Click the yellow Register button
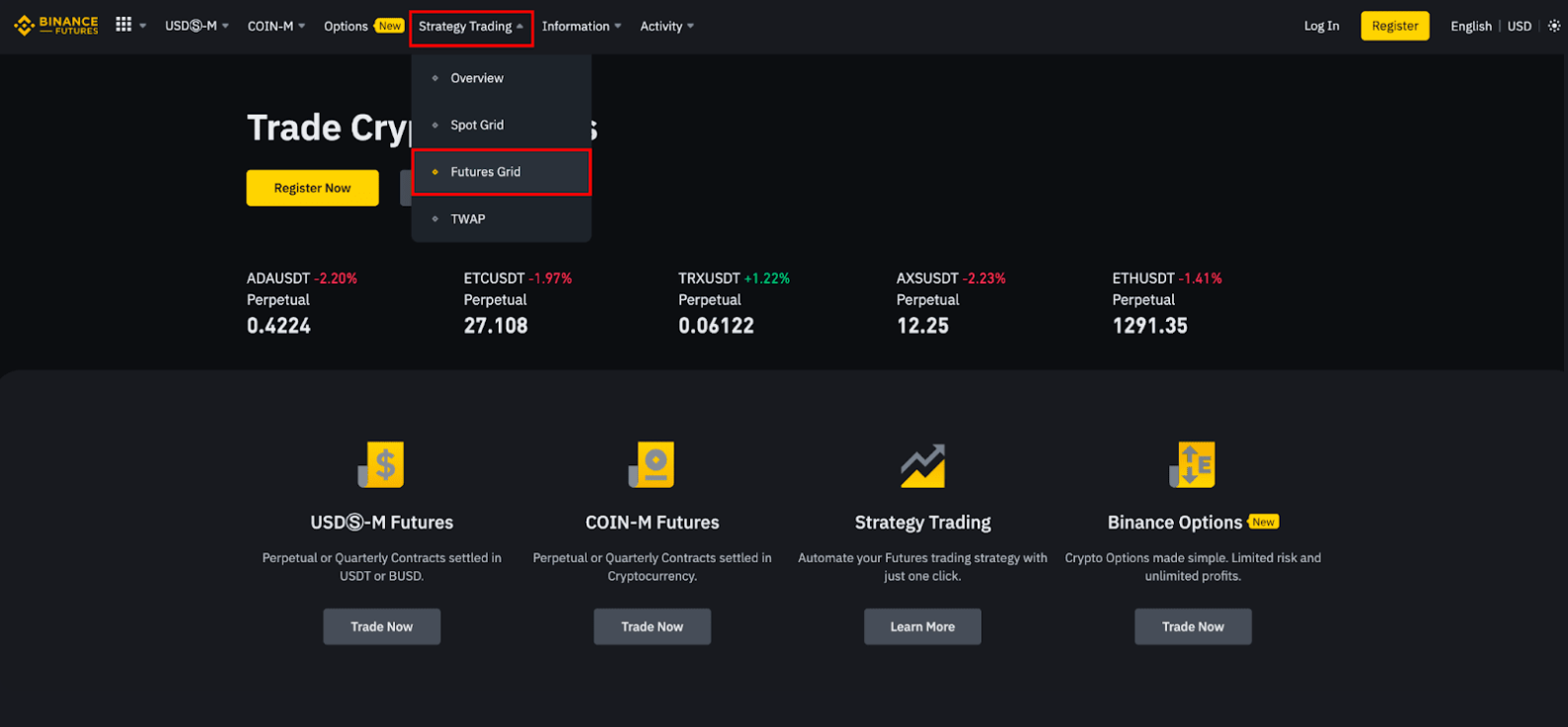Image resolution: width=1568 pixels, height=727 pixels. 1394,26
